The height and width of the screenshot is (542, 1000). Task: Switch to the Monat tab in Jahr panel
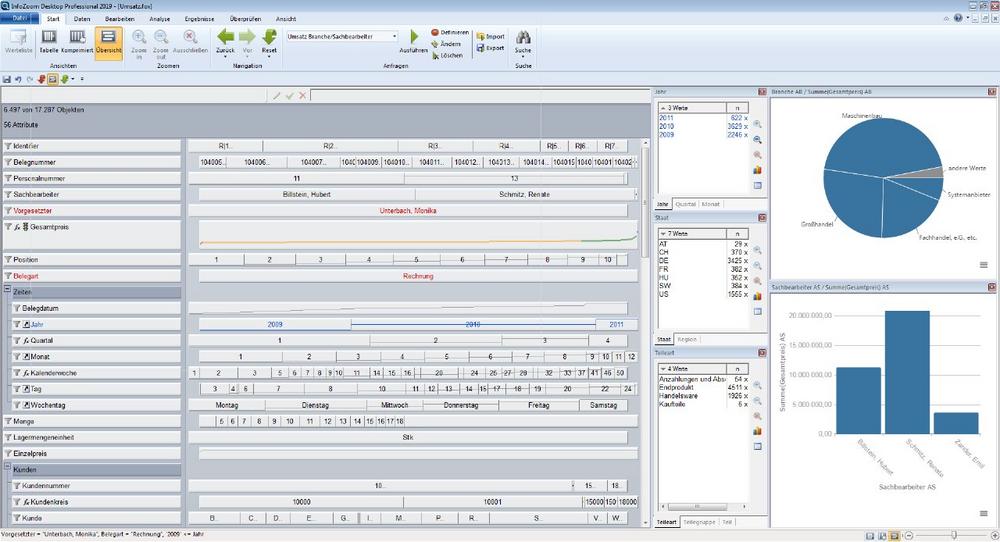point(710,204)
